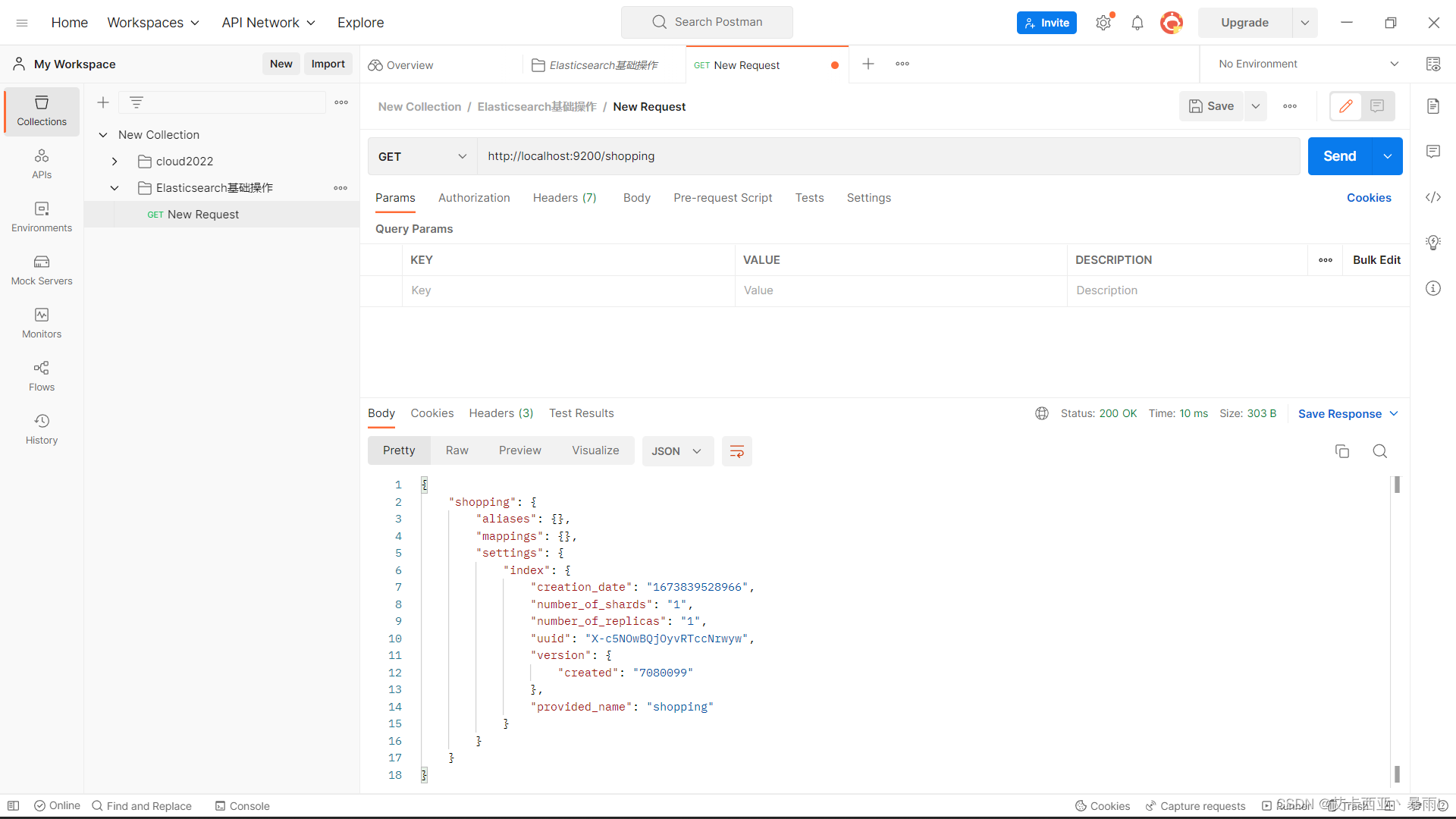
Task: Open the JSON format dropdown
Action: [677, 451]
